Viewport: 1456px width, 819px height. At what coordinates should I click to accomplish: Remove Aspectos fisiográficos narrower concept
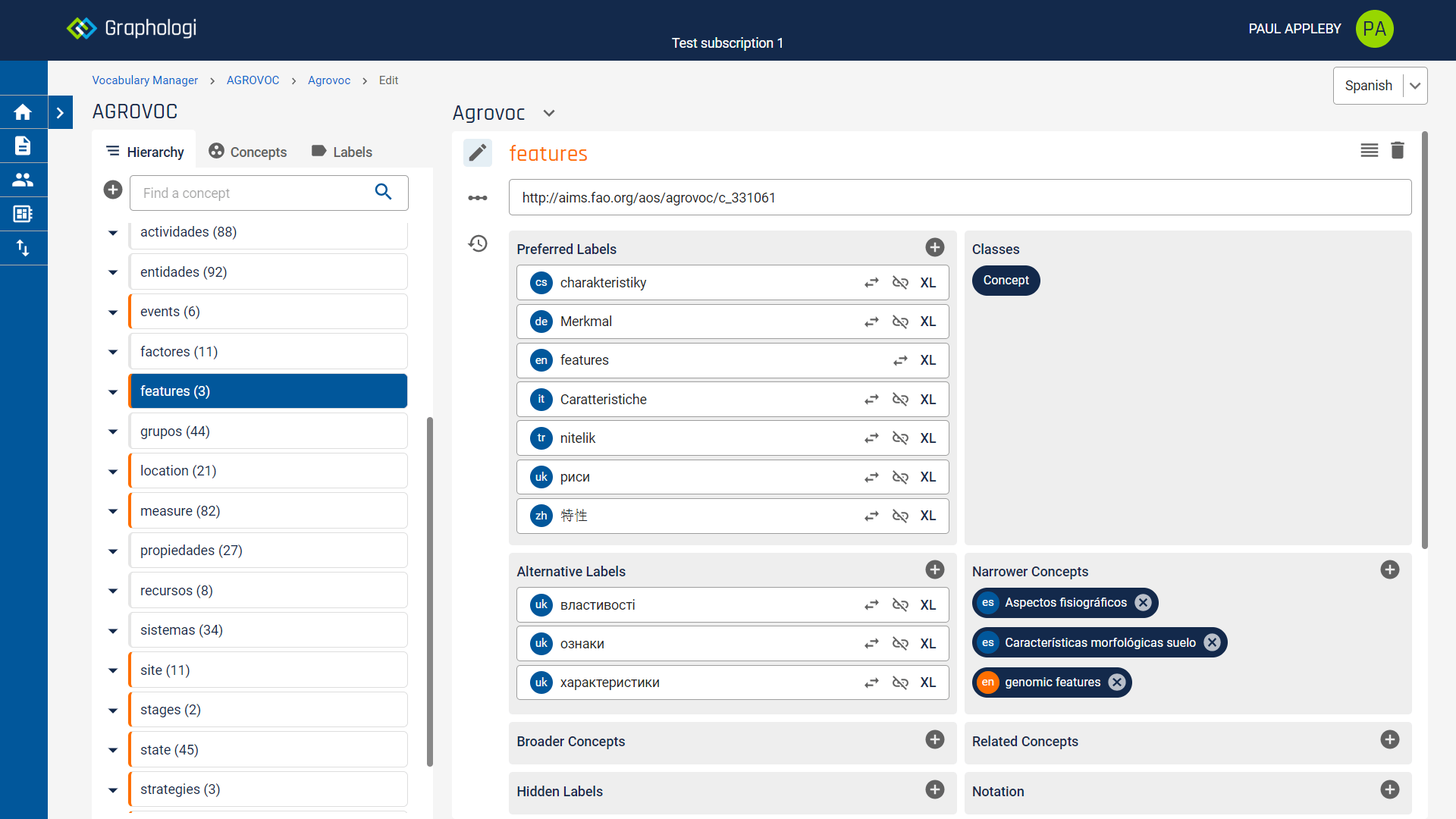(x=1143, y=603)
